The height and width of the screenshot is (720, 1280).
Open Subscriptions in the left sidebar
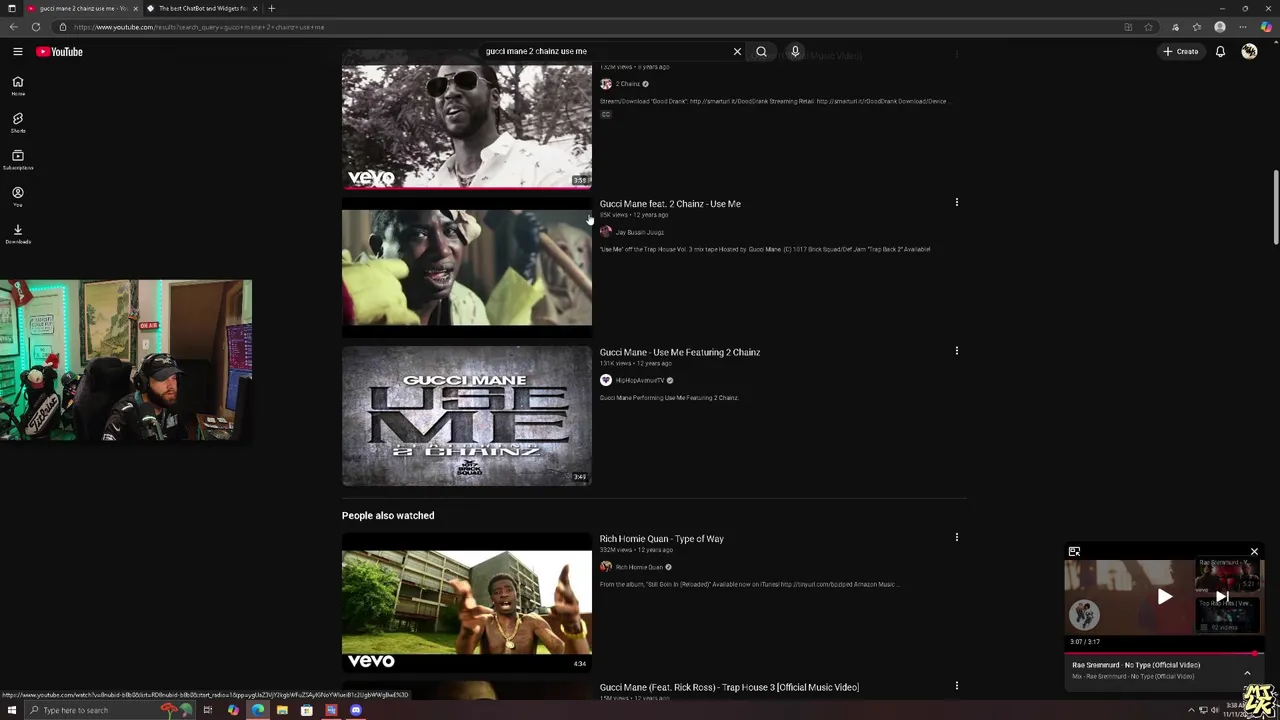click(17, 160)
